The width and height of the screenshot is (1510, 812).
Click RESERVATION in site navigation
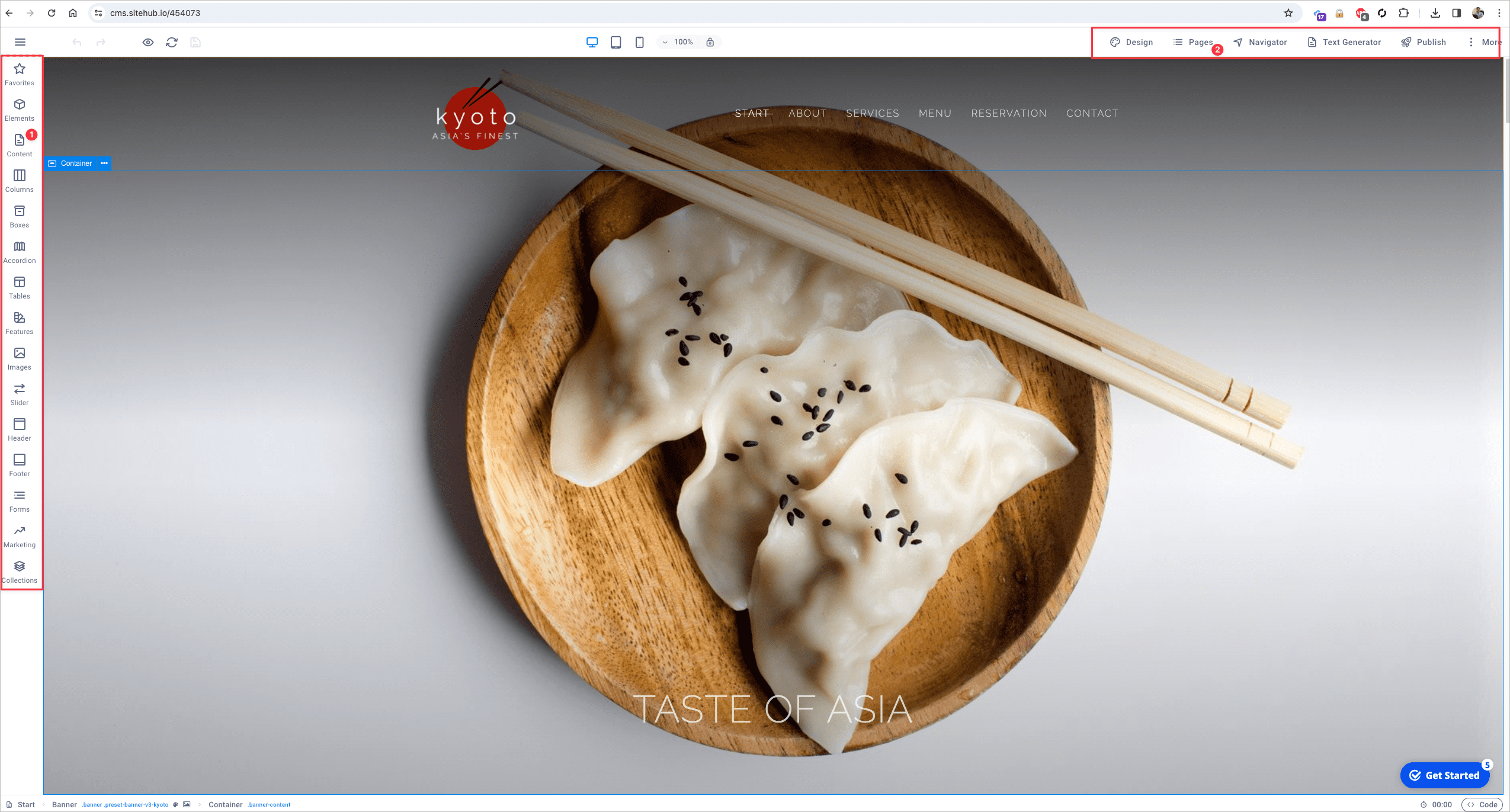point(1009,113)
